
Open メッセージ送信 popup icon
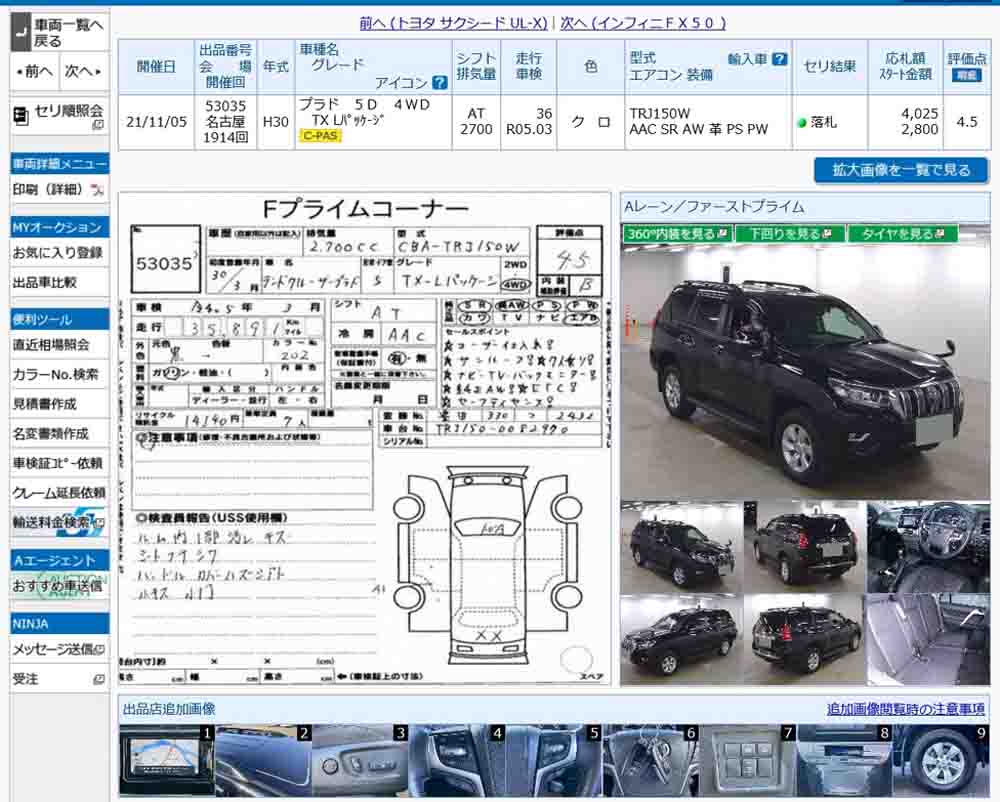pos(99,650)
